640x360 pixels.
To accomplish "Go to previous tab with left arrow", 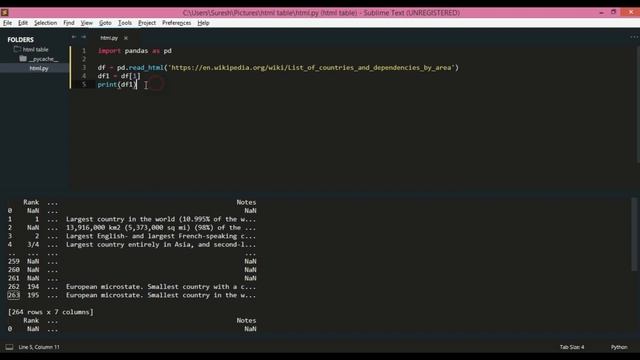I will [x=74, y=37].
